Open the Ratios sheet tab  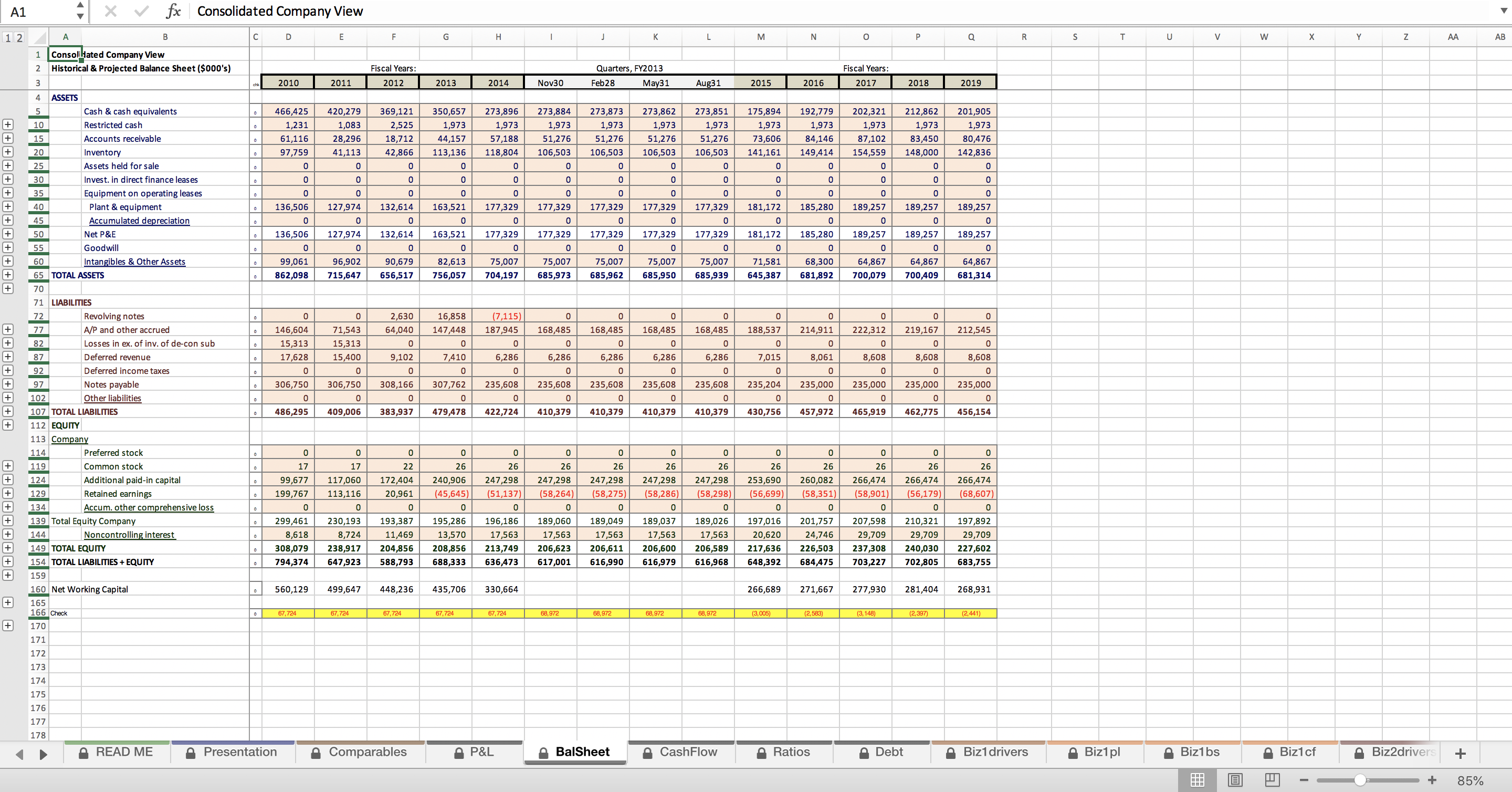(x=784, y=752)
